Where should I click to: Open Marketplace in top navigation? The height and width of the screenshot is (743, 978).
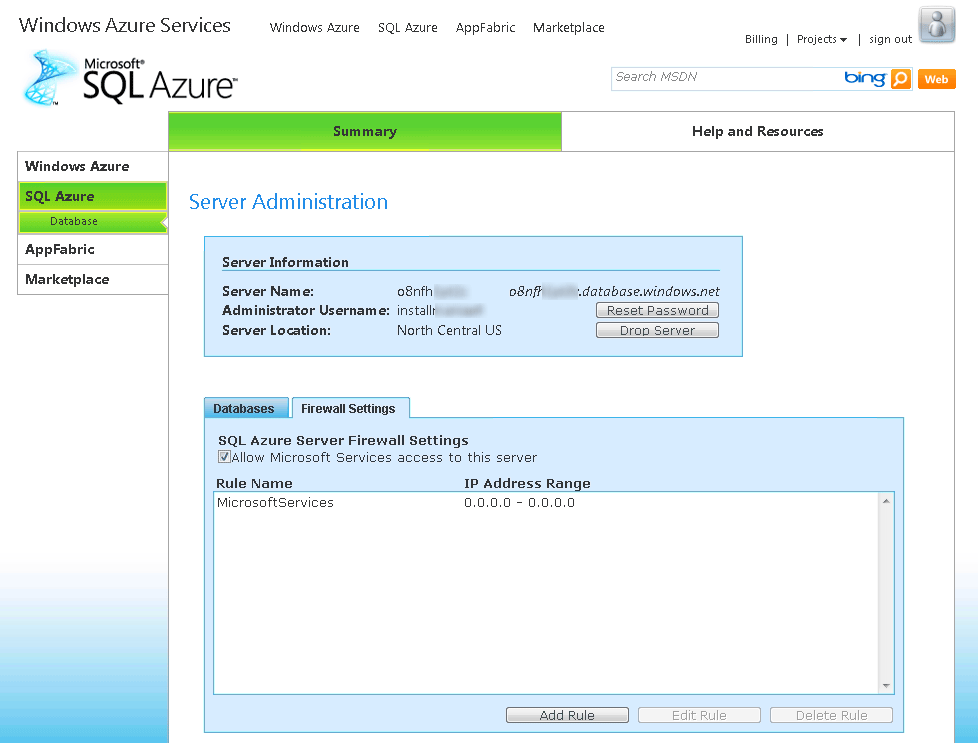(x=569, y=27)
